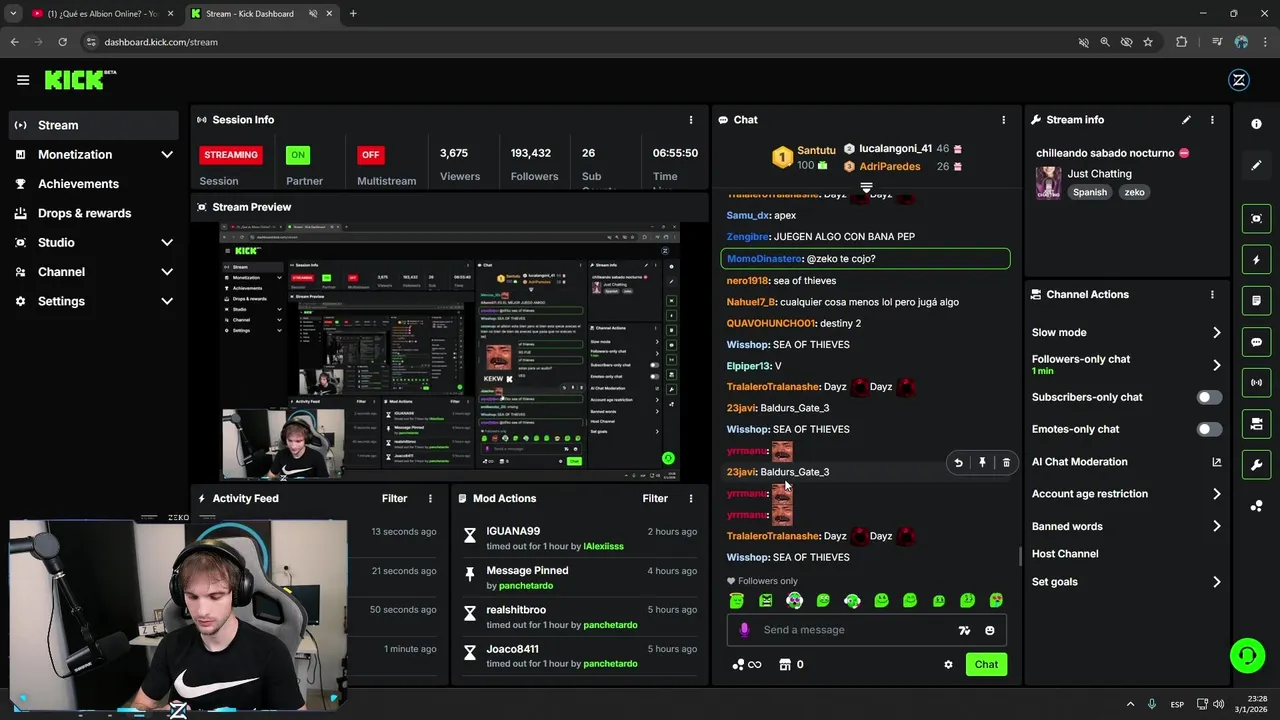The image size is (1280, 720).
Task: Insert the first green emote in chat
Action: [x=737, y=601]
